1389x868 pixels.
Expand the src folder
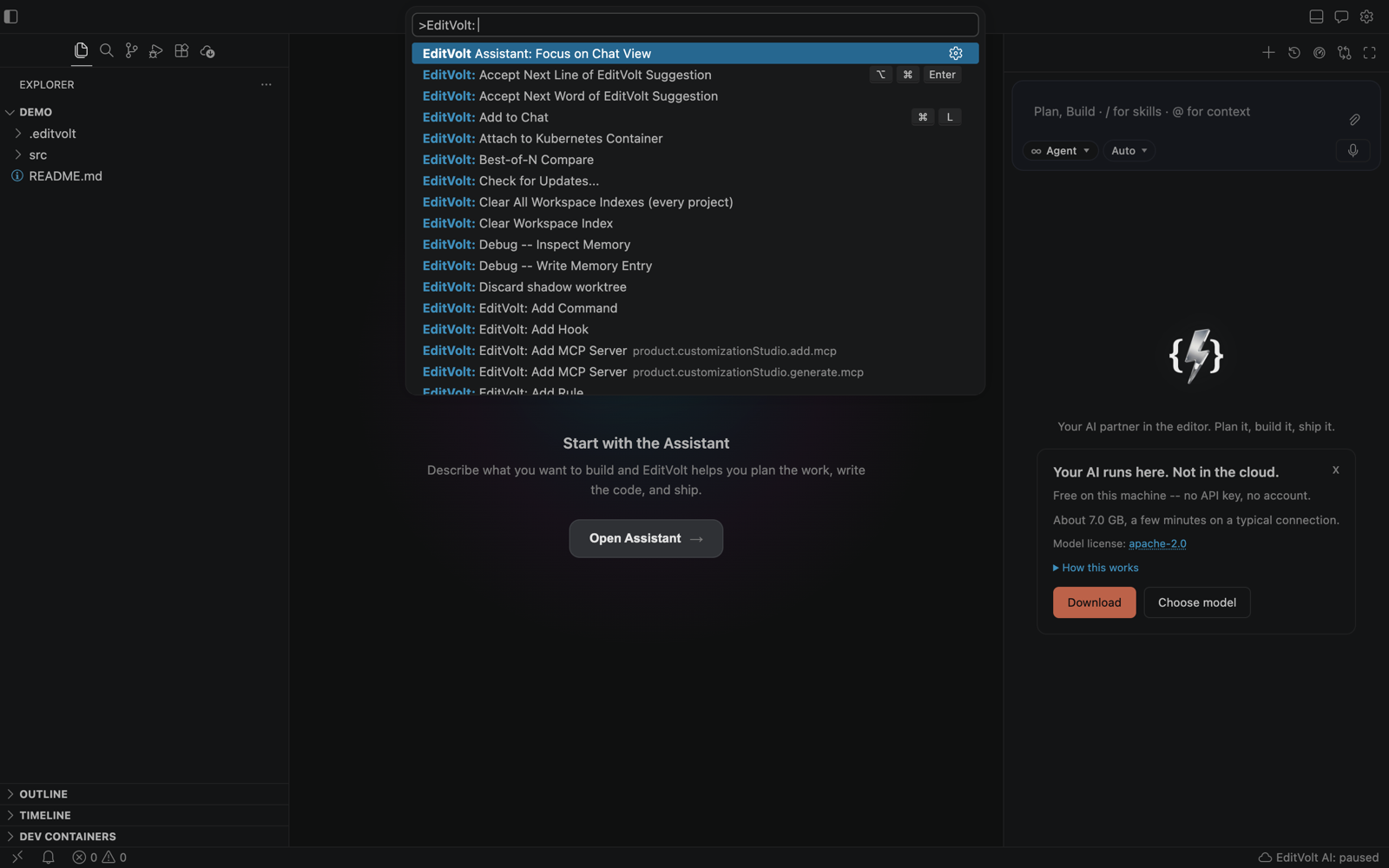144,155
